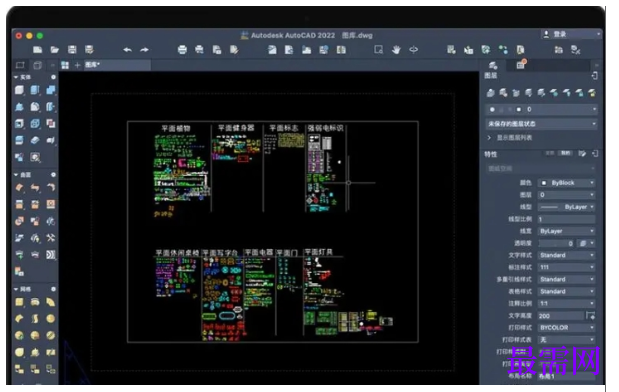The height and width of the screenshot is (392, 619).
Task: Click the pick-height icon beside 文字高度
Action: tap(591, 315)
